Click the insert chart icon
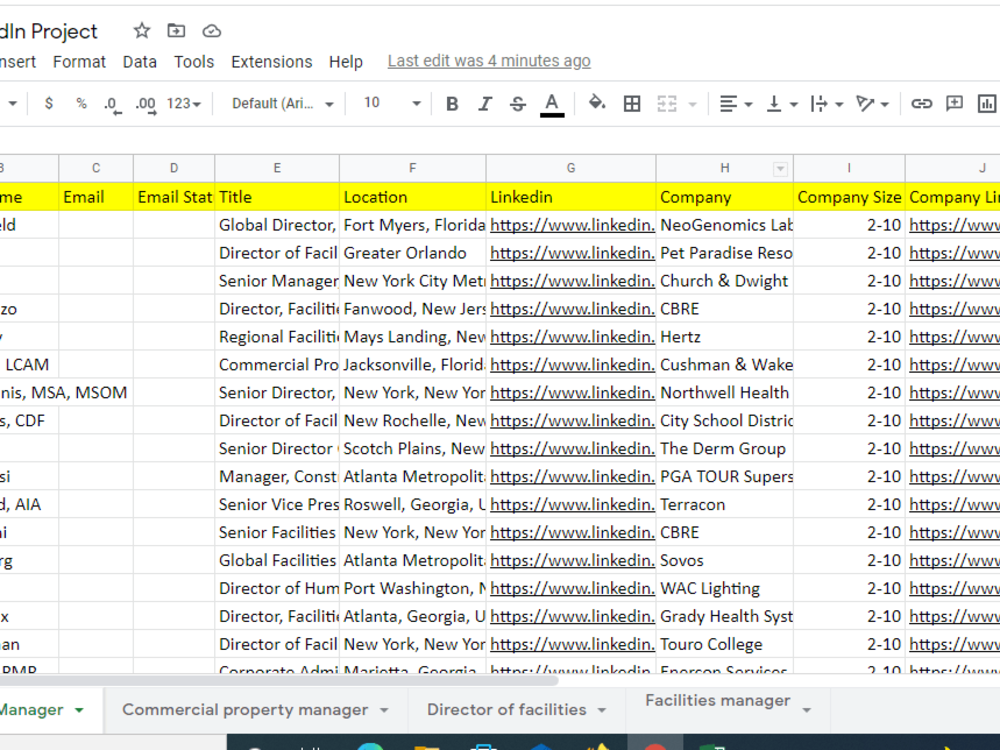Viewport: 1000px width, 750px height. [987, 103]
